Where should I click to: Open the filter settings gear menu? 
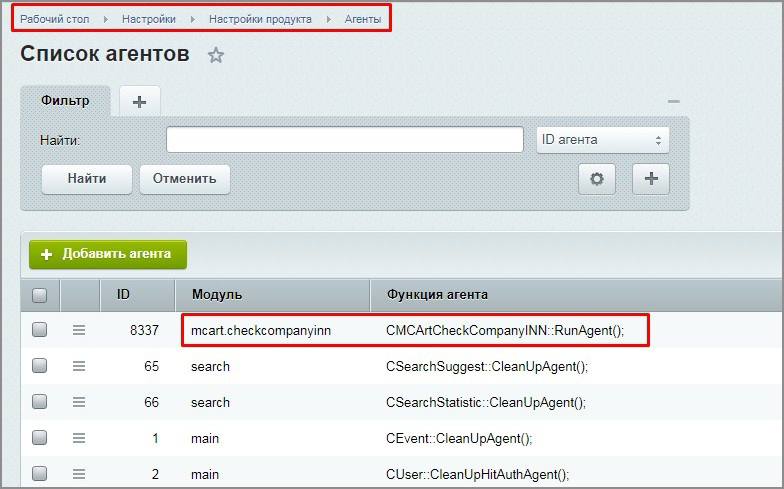point(597,179)
